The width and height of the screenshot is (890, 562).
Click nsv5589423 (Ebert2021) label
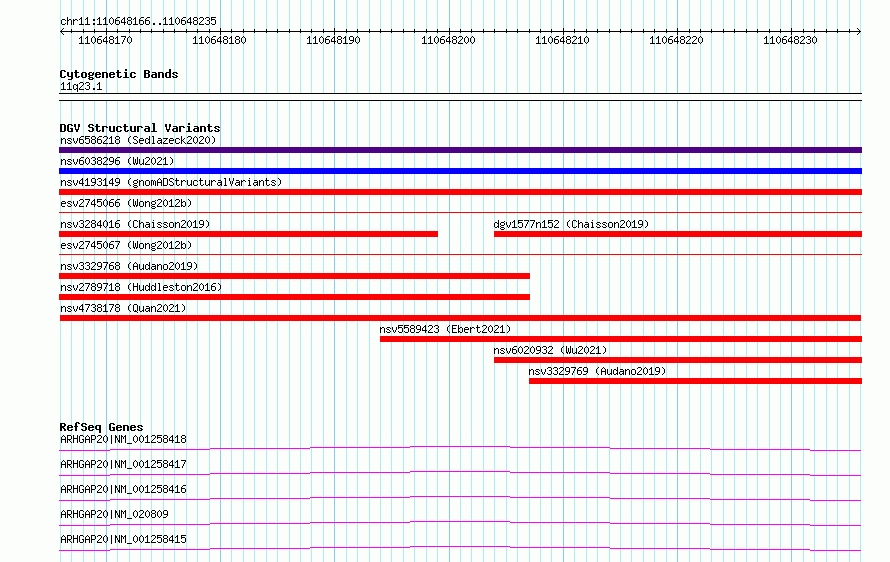click(x=445, y=329)
